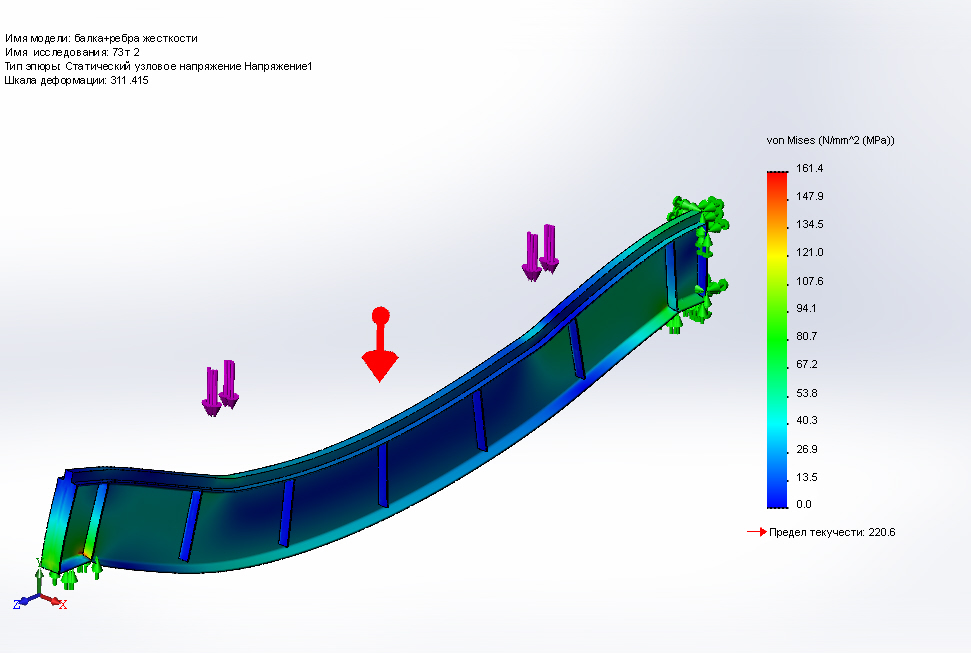The image size is (971, 653).
Task: Click the red X axis of the triad
Action: point(54,601)
